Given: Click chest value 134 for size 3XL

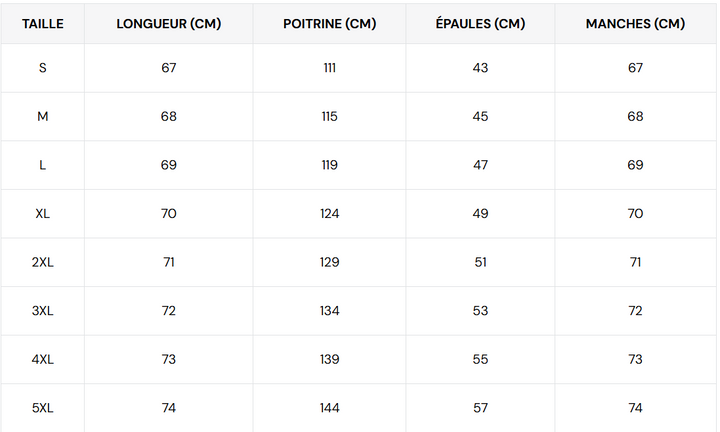Looking at the screenshot, I should coord(329,310).
